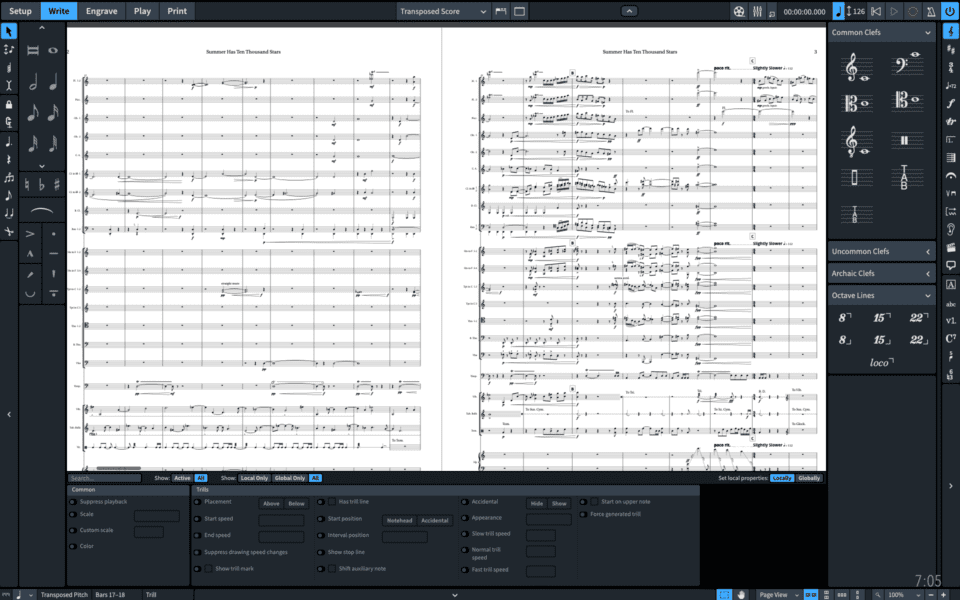Click the 8va octave line

click(x=847, y=317)
